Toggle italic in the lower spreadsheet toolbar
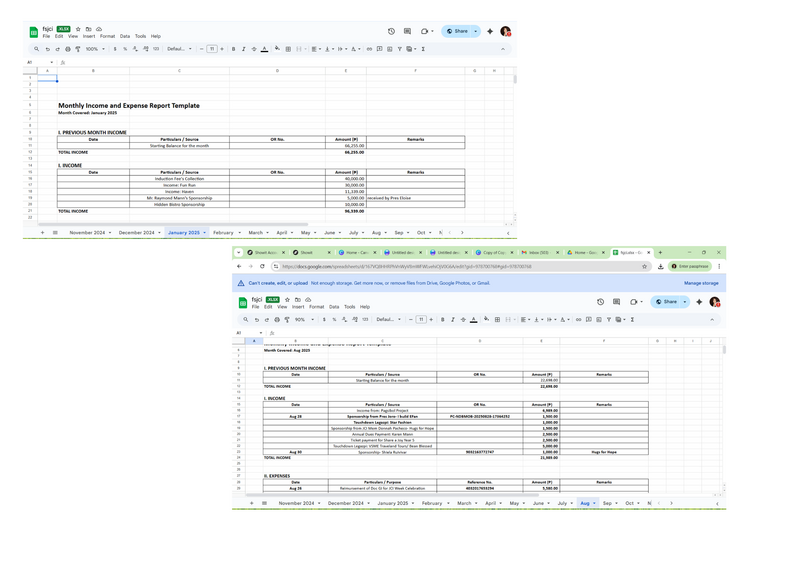The width and height of the screenshot is (800, 566). pos(452,320)
